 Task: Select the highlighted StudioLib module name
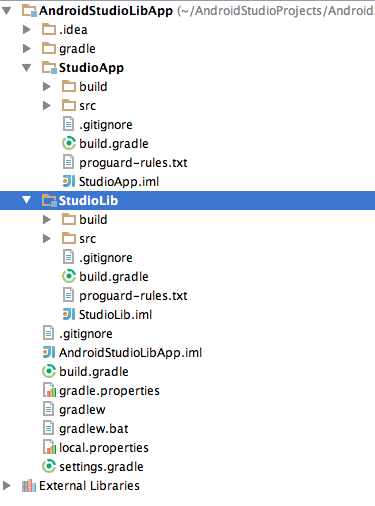click(x=88, y=200)
